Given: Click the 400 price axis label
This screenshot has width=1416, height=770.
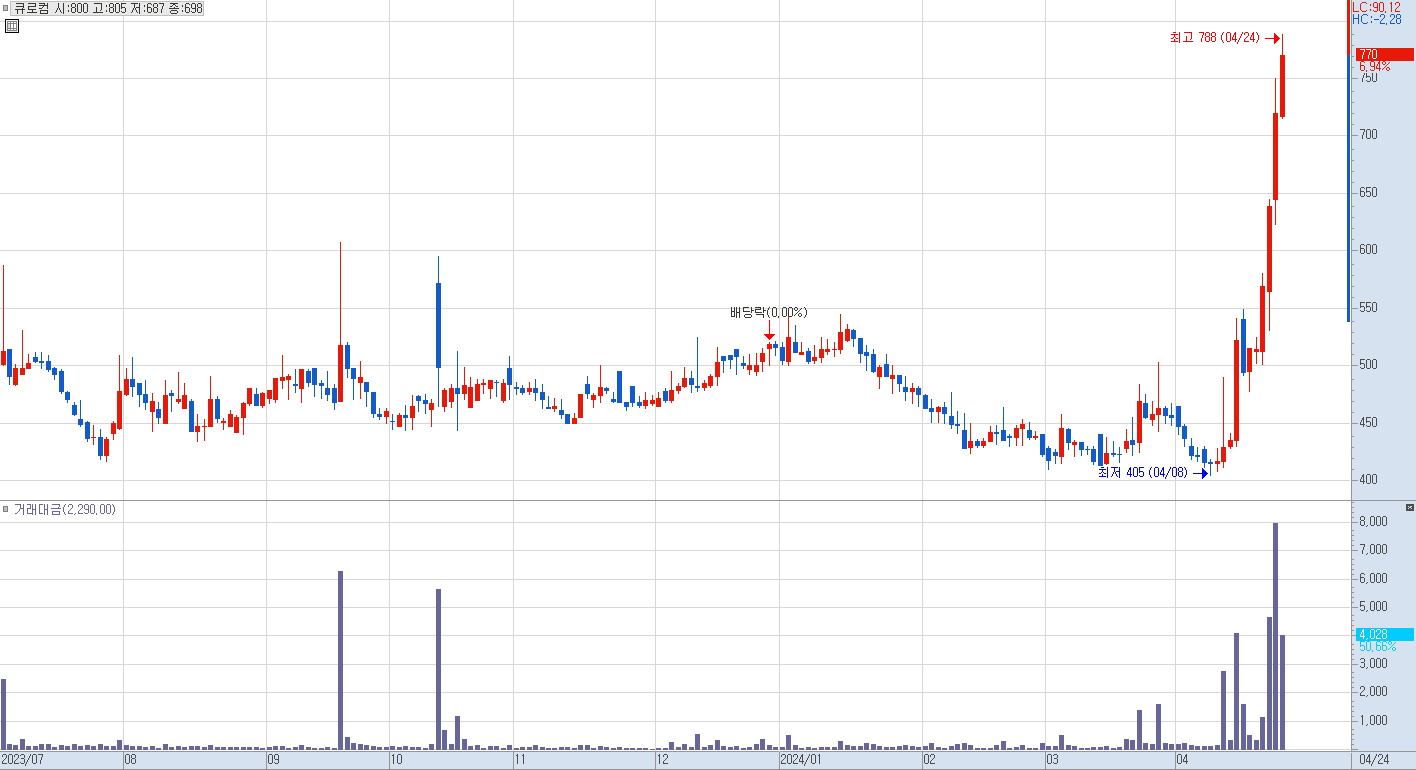Looking at the screenshot, I should point(1368,480).
